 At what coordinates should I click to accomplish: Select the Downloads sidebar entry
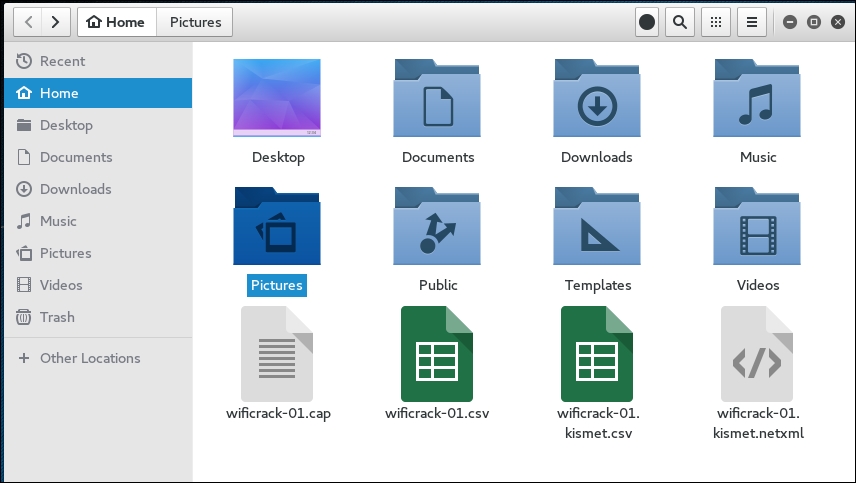click(x=75, y=189)
